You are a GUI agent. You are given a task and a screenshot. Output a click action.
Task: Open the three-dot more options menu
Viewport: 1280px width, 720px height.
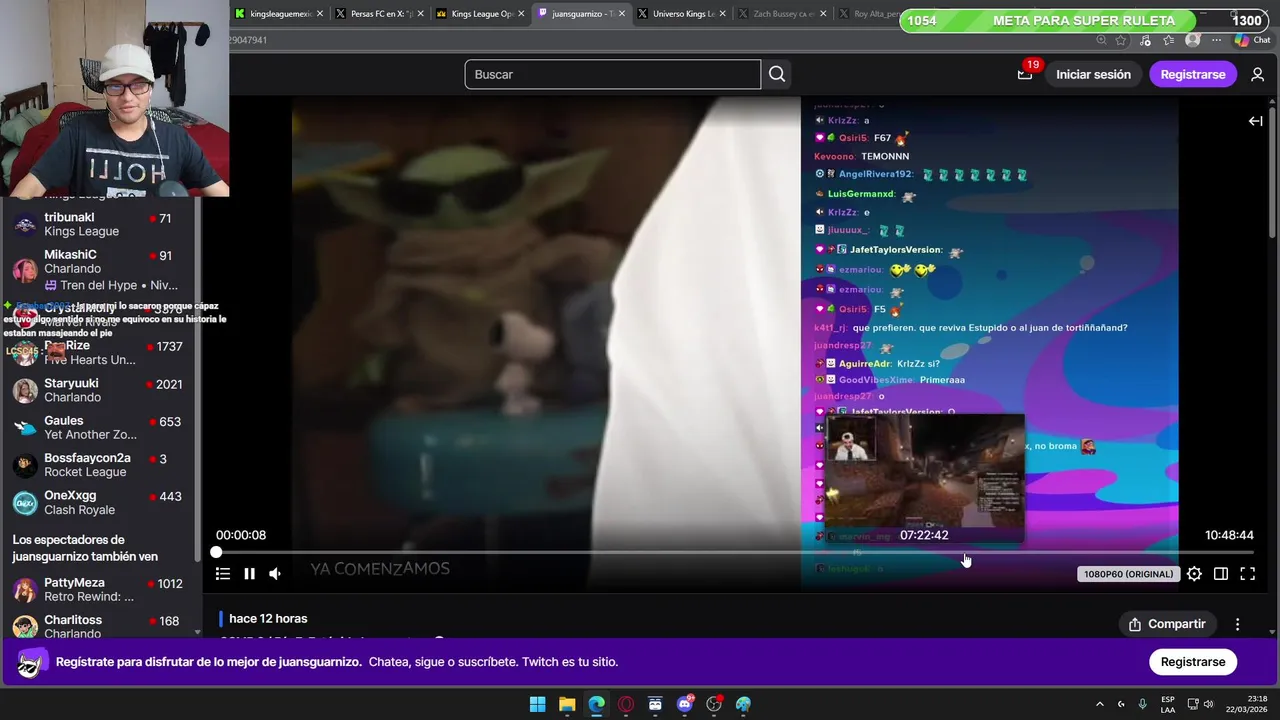[x=1237, y=624]
